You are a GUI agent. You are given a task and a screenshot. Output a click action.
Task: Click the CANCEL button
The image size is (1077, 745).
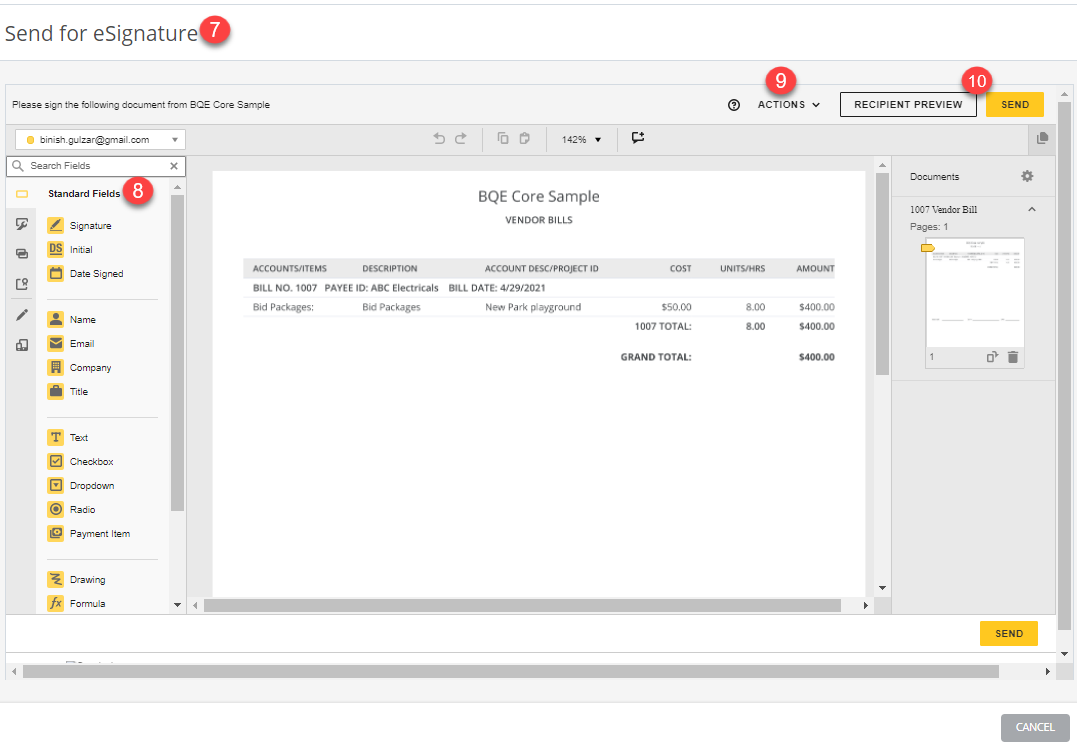1034,727
